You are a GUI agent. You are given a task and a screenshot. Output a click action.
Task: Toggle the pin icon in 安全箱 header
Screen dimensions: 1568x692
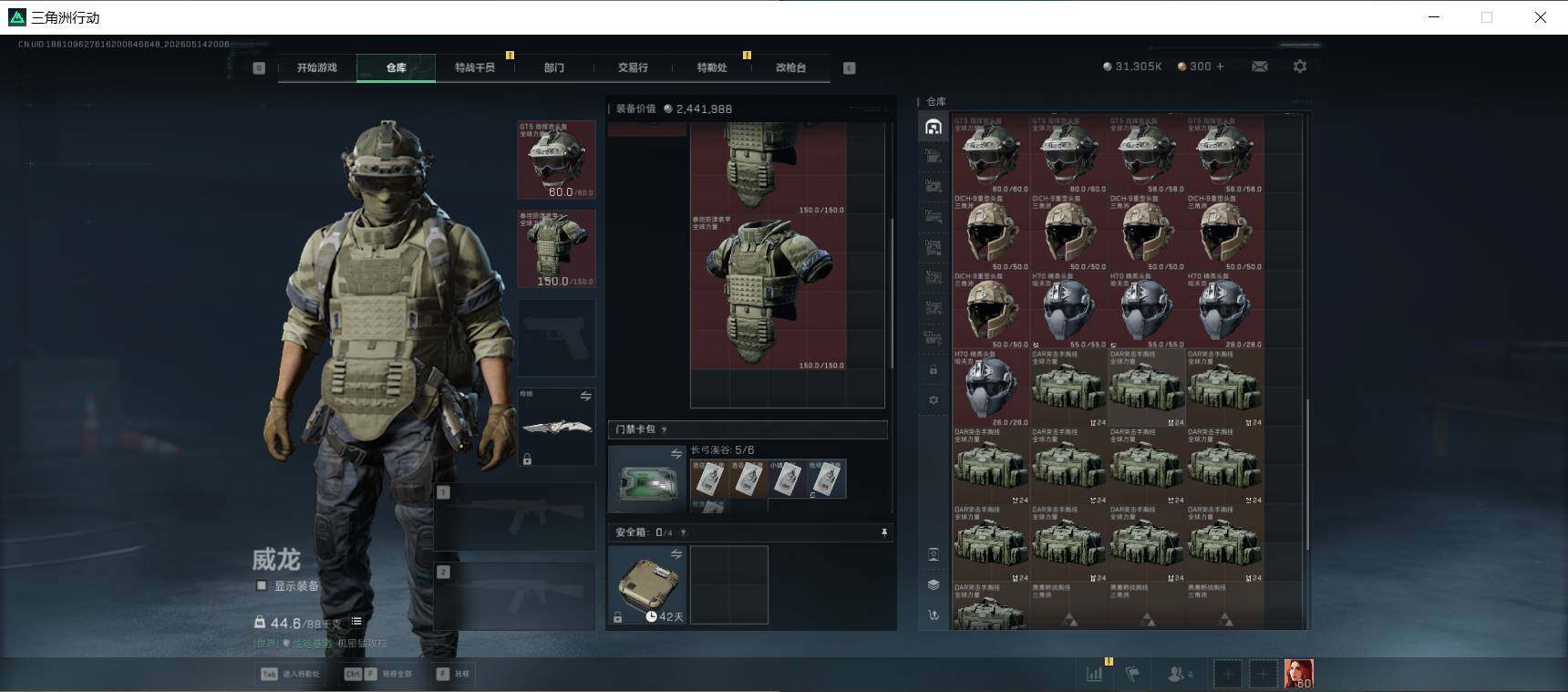tap(883, 532)
